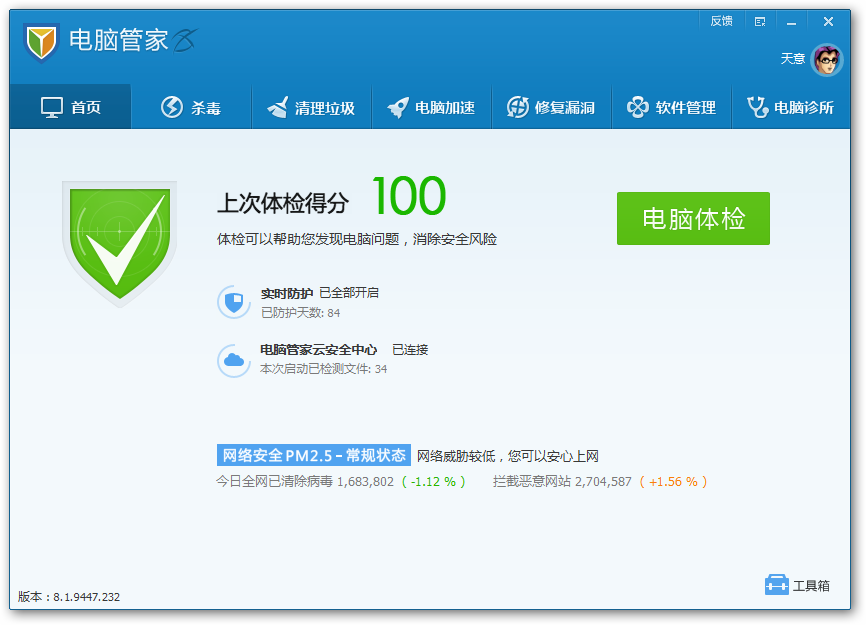866x625 pixels.
Task: Click the 天意 username
Action: [793, 59]
